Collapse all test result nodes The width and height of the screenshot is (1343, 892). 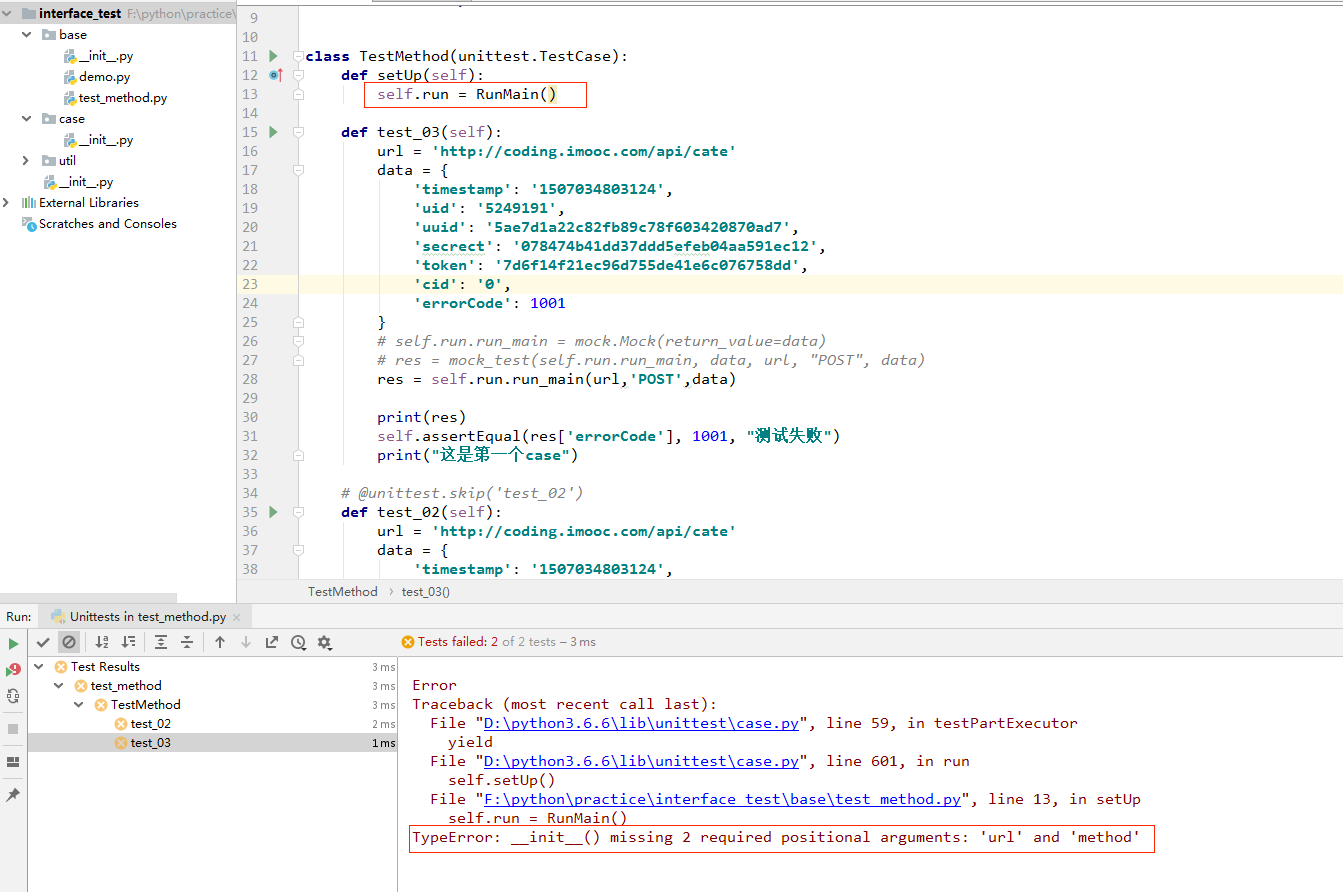click(187, 642)
